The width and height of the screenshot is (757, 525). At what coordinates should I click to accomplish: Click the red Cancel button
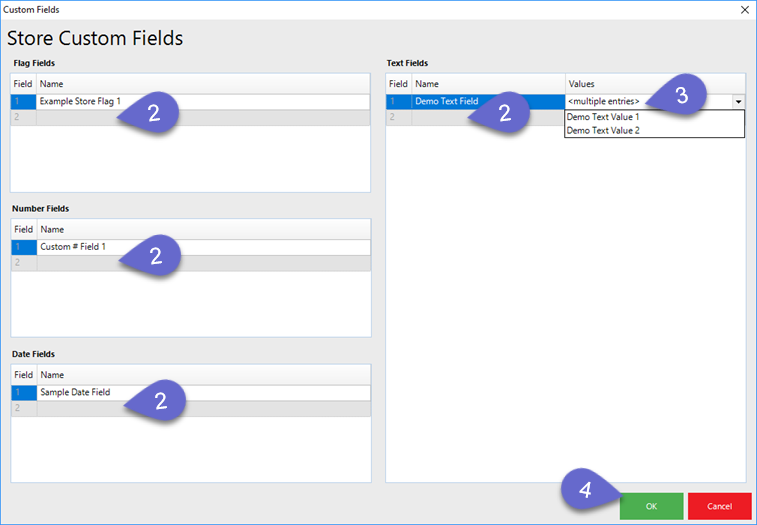(x=719, y=506)
